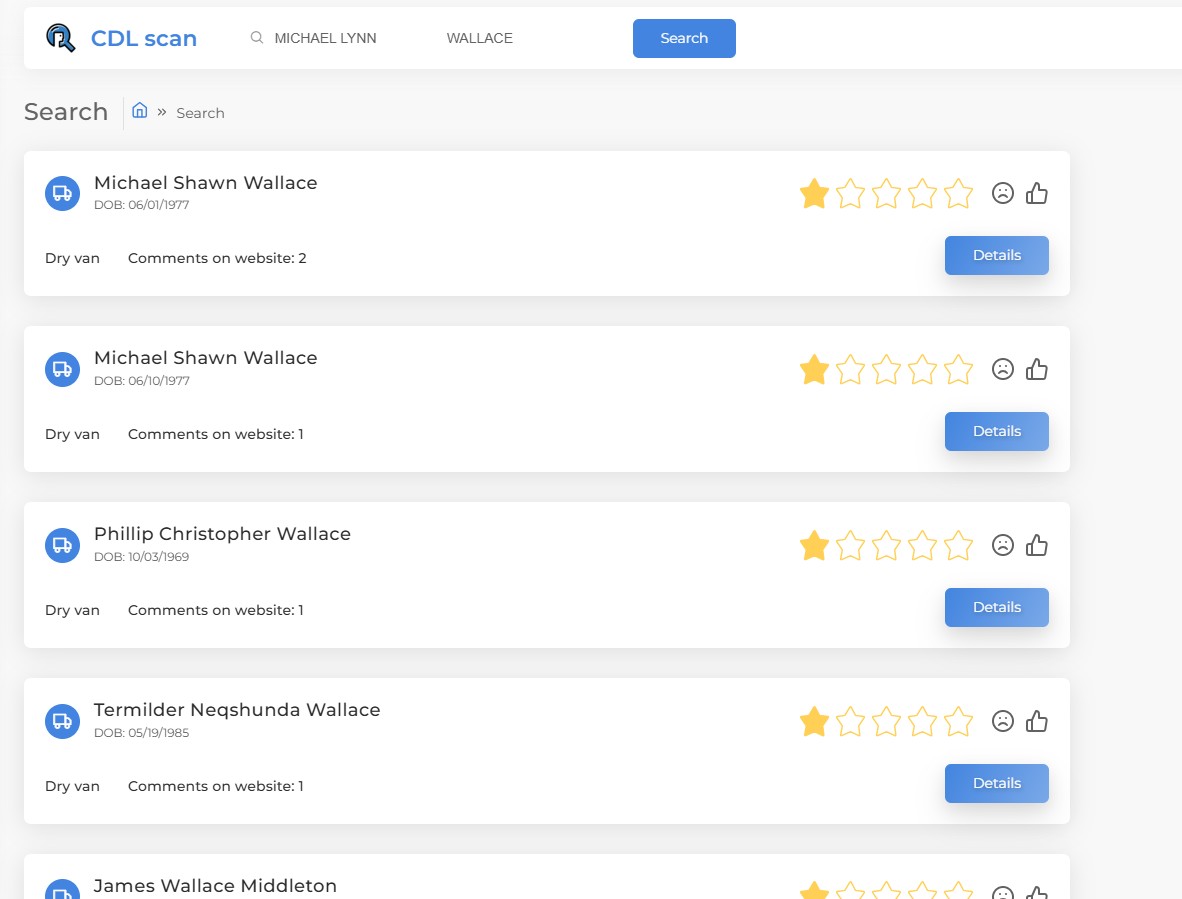Click thumbs-up icon for Michael Shawn Wallace 06/01/1977
The height and width of the screenshot is (899, 1182).
(1037, 193)
